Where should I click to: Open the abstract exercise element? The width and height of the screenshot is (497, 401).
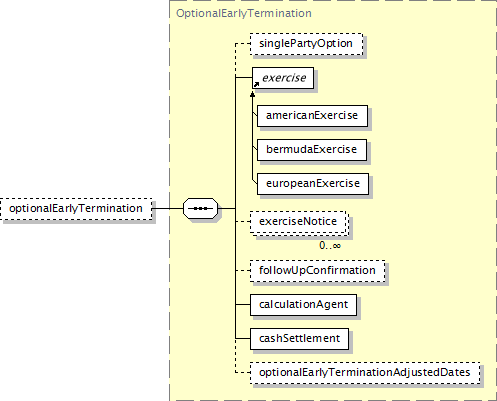tap(283, 78)
